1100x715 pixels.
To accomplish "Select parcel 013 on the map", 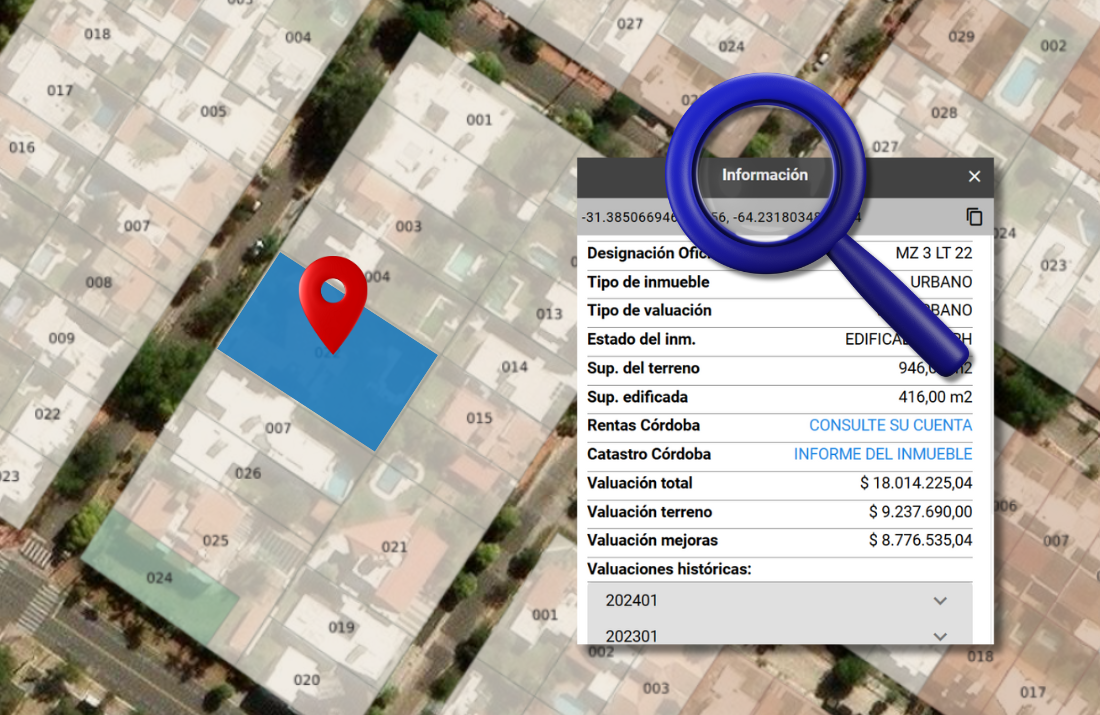I will (549, 314).
